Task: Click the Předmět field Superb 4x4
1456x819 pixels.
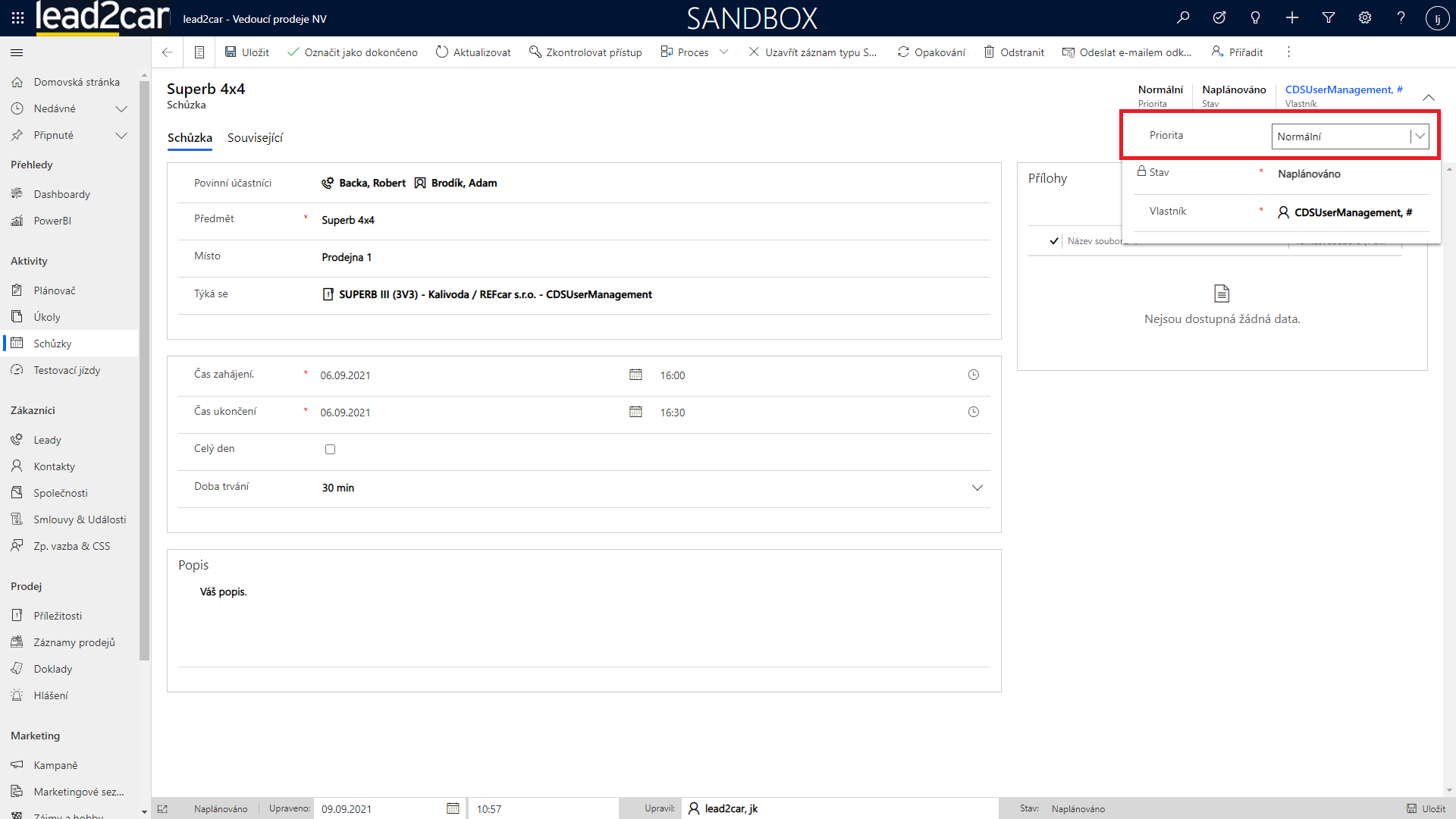Action: (x=348, y=220)
